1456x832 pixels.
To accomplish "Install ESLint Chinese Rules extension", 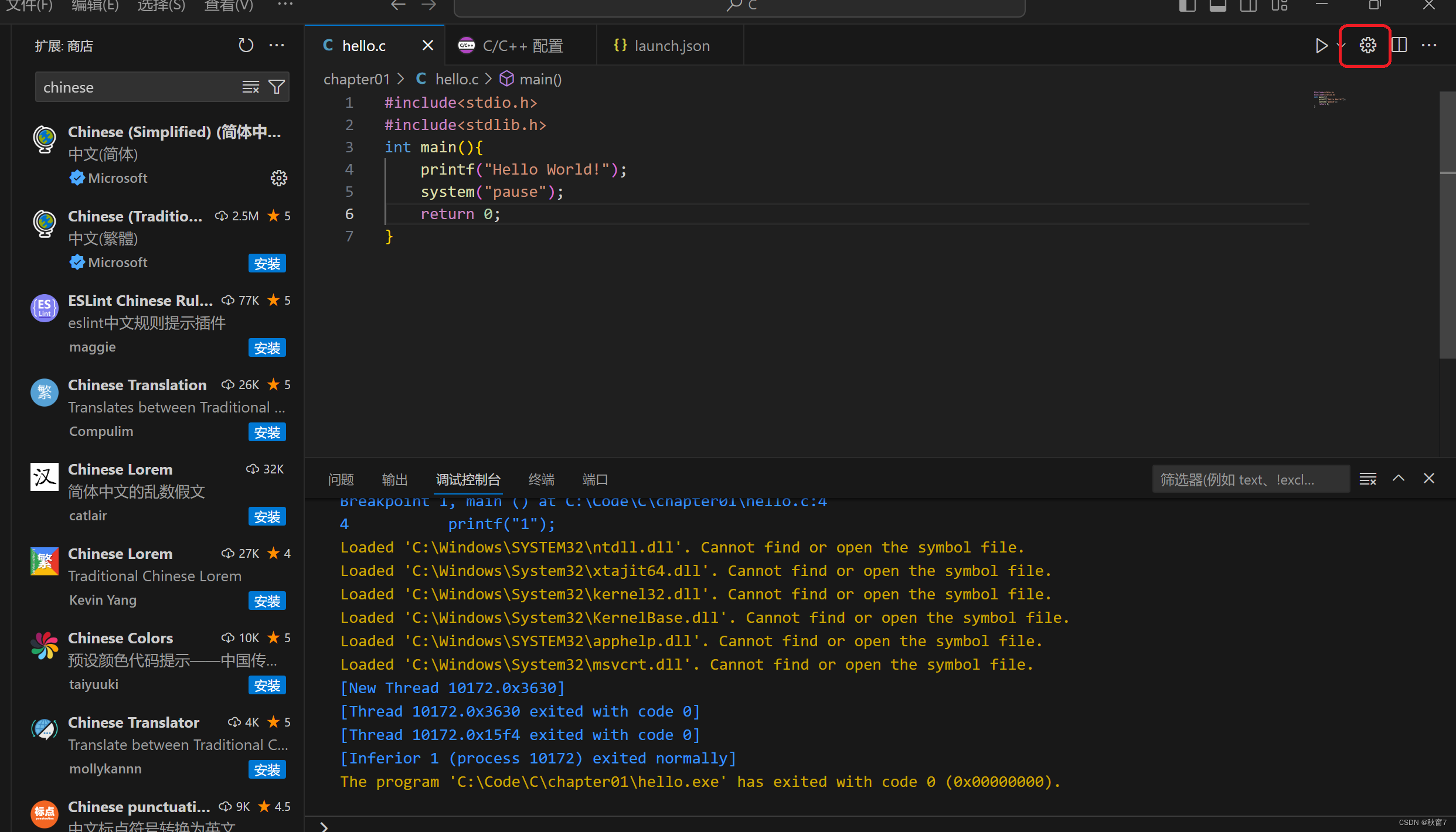I will click(267, 348).
